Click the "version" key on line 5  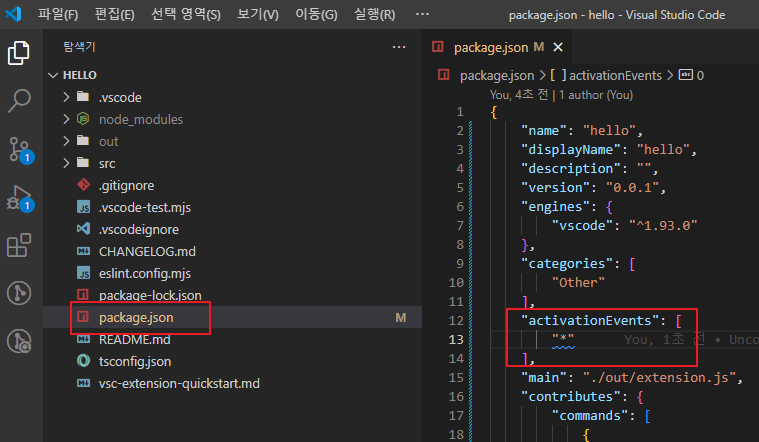[555, 187]
